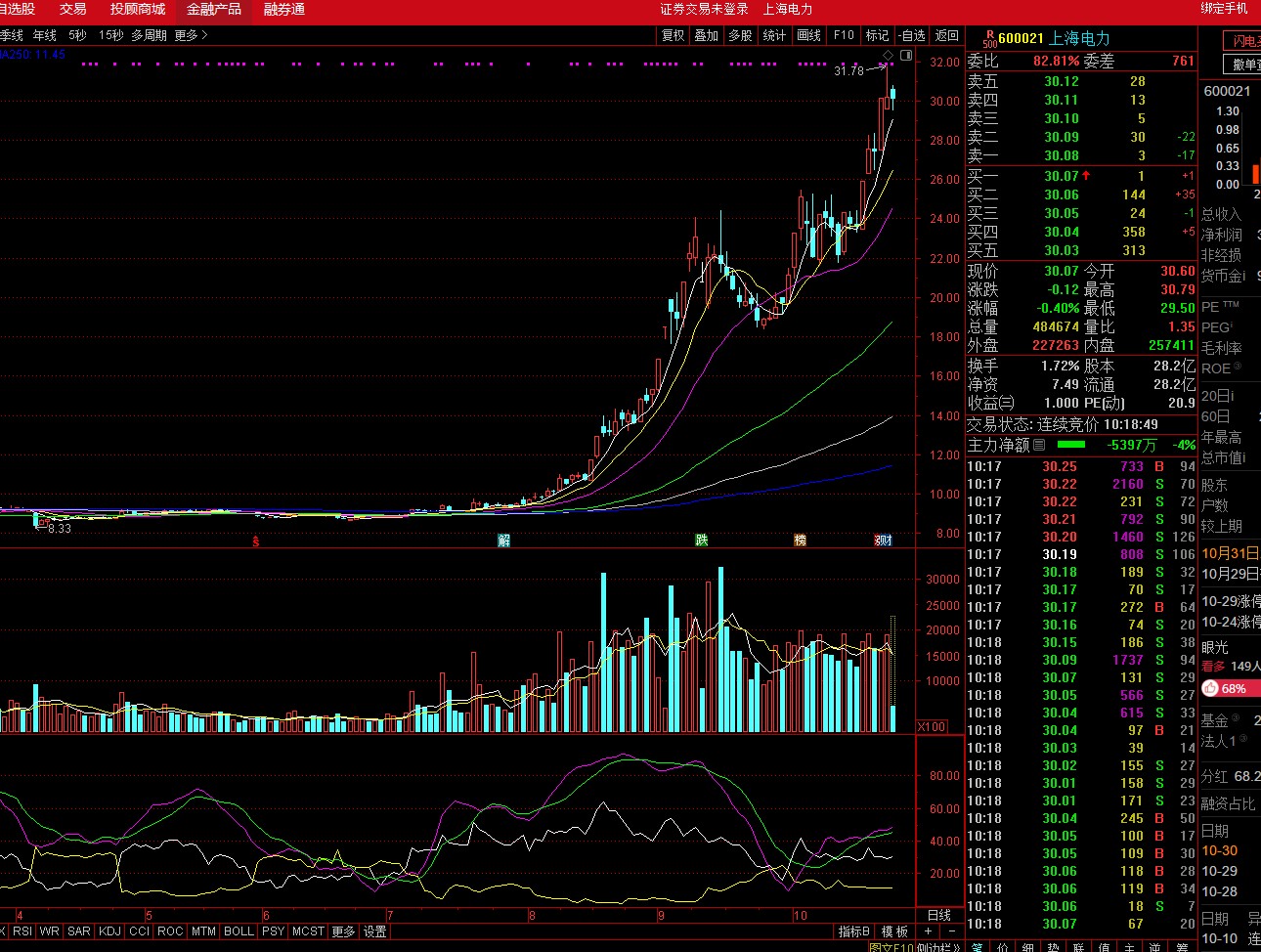Image resolution: width=1261 pixels, height=952 pixels.
Task: Click the 买五 30.03 order row
Action: tap(1081, 250)
